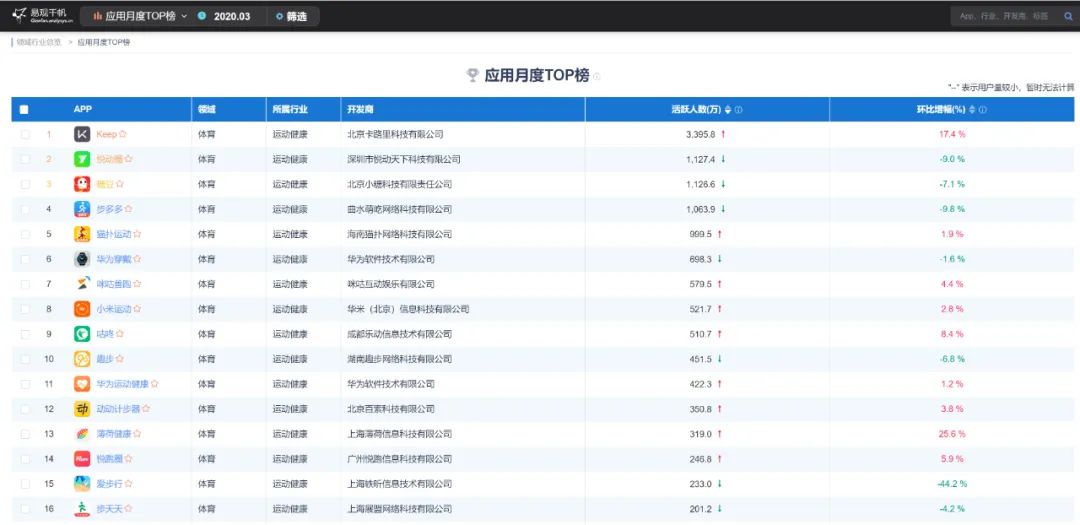This screenshot has height=525, width=1080.
Task: Check the box for row 10 趣步
Action: pyautogui.click(x=25, y=359)
